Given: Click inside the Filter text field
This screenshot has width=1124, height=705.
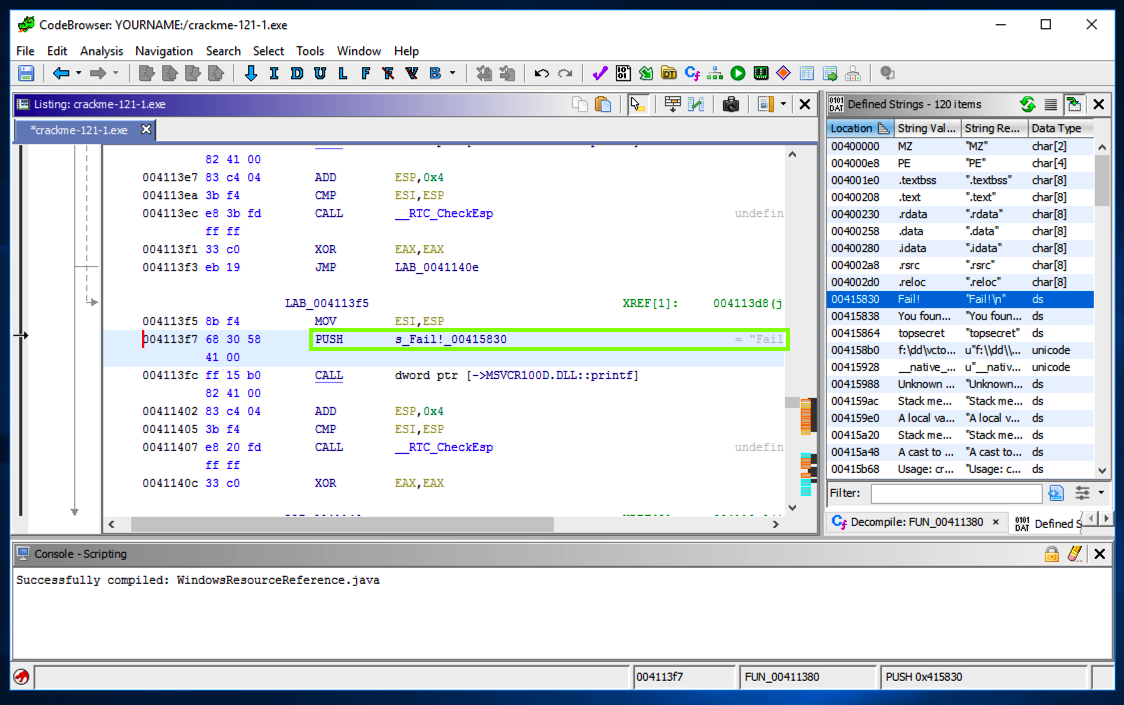Looking at the screenshot, I should 955,494.
